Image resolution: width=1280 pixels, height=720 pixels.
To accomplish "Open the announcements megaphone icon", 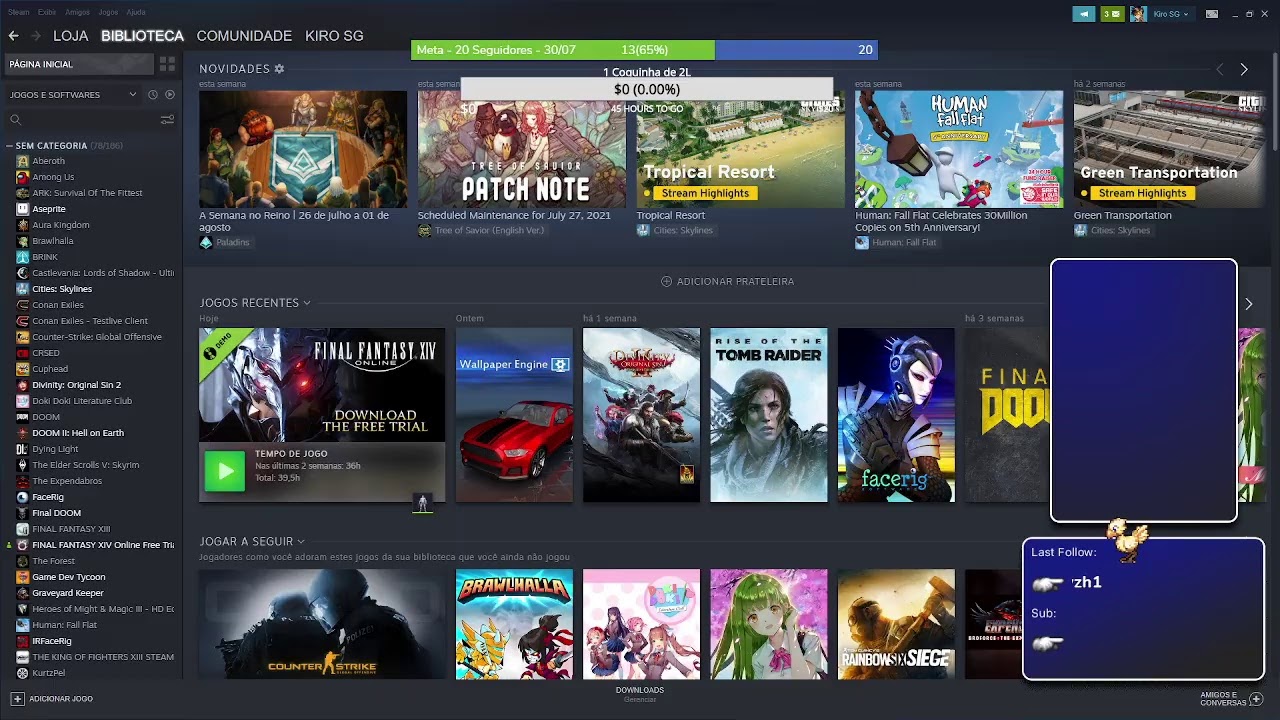I will pos(1084,14).
